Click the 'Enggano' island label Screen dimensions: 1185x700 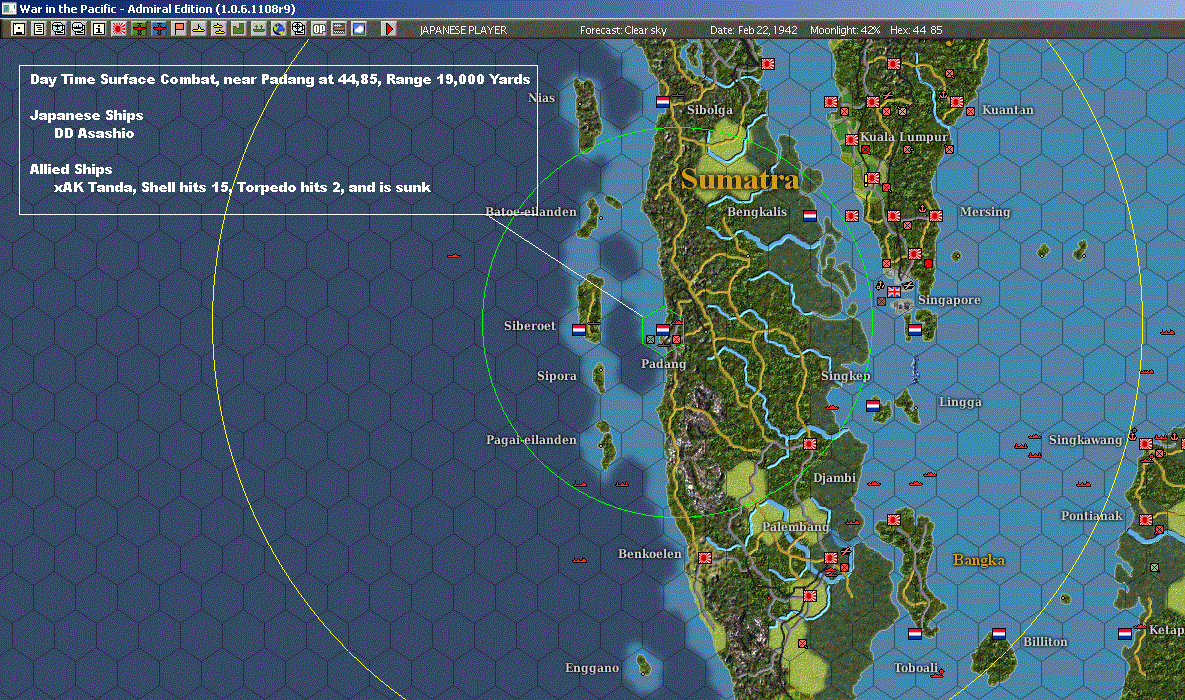pyautogui.click(x=592, y=668)
